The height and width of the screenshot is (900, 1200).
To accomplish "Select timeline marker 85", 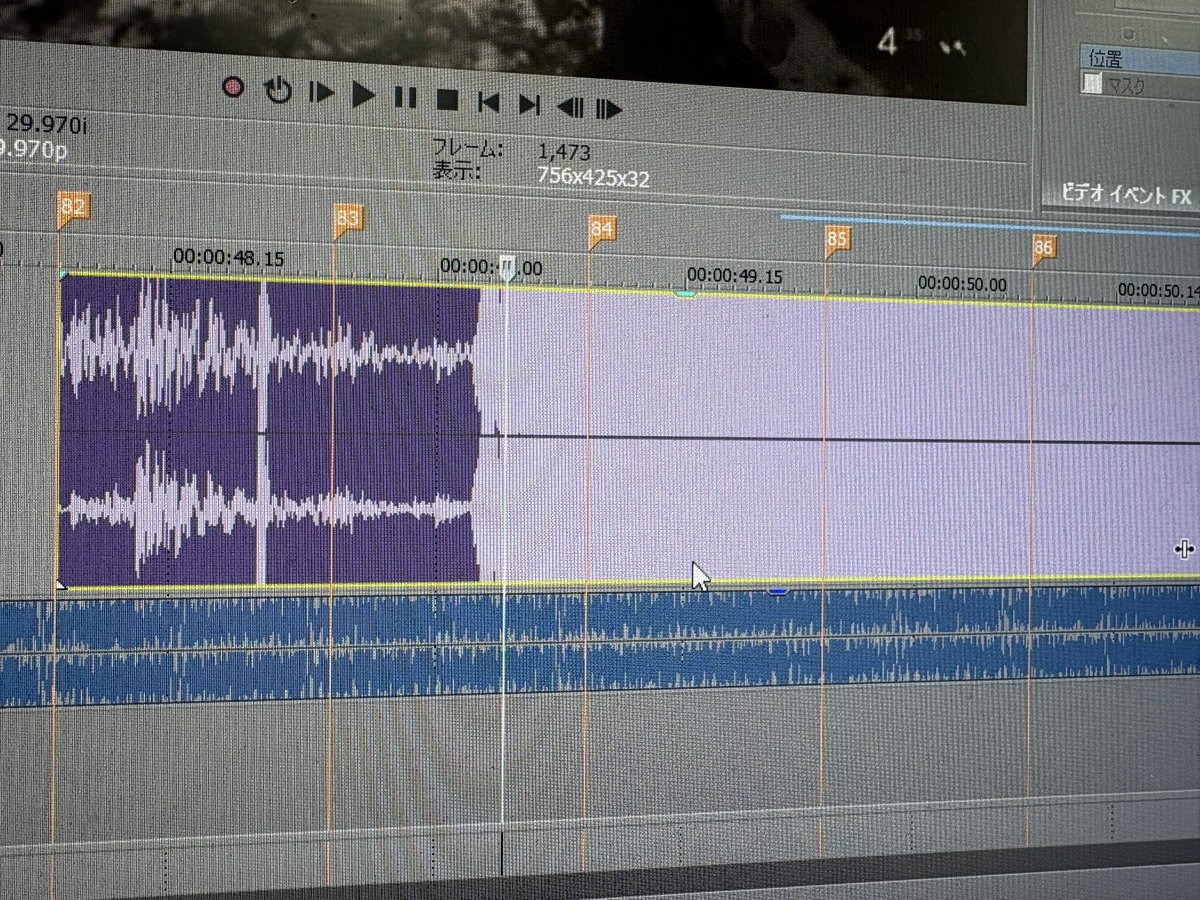I will (x=837, y=240).
